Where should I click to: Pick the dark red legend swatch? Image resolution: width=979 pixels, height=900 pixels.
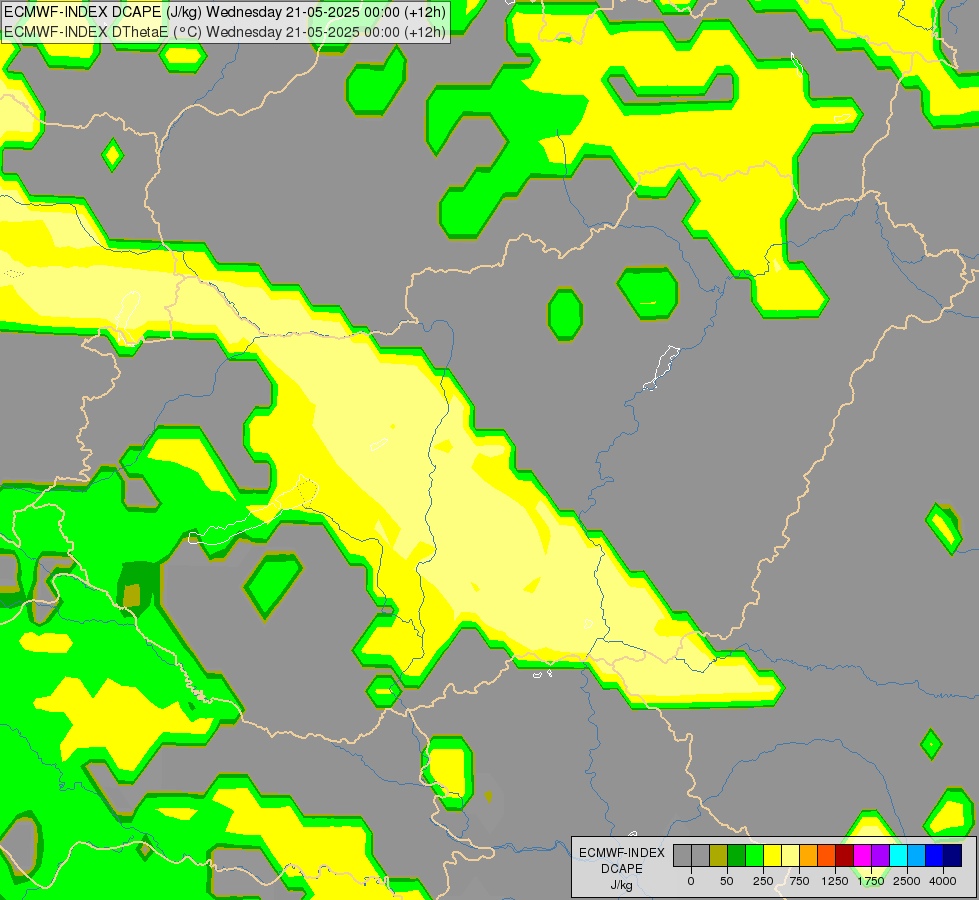tap(844, 855)
